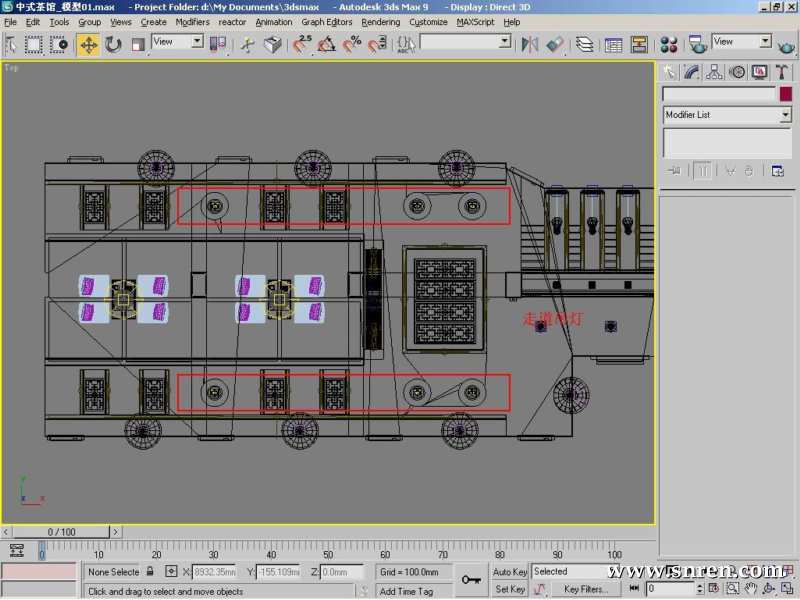The width and height of the screenshot is (800, 600).
Task: Open the File menu
Action: pyautogui.click(x=10, y=22)
